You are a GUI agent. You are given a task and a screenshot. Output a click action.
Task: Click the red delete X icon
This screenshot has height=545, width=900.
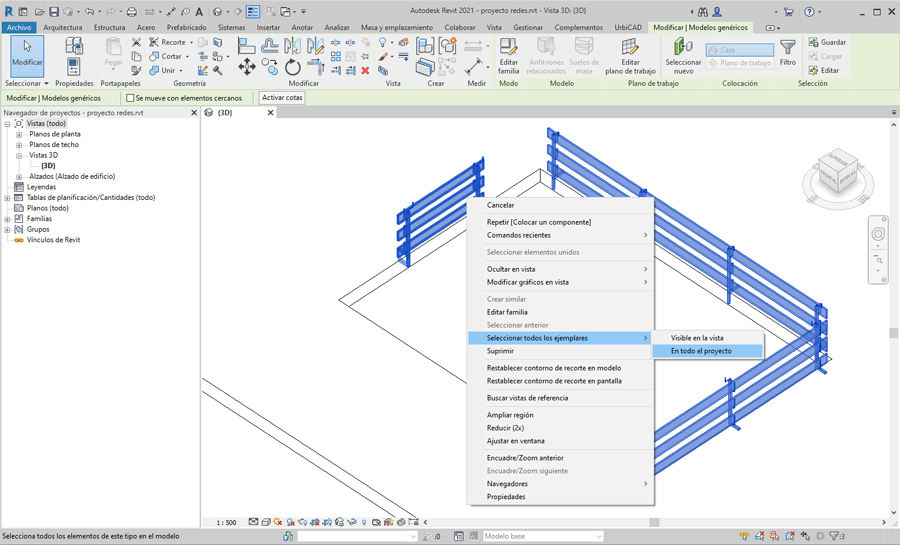tap(365, 71)
